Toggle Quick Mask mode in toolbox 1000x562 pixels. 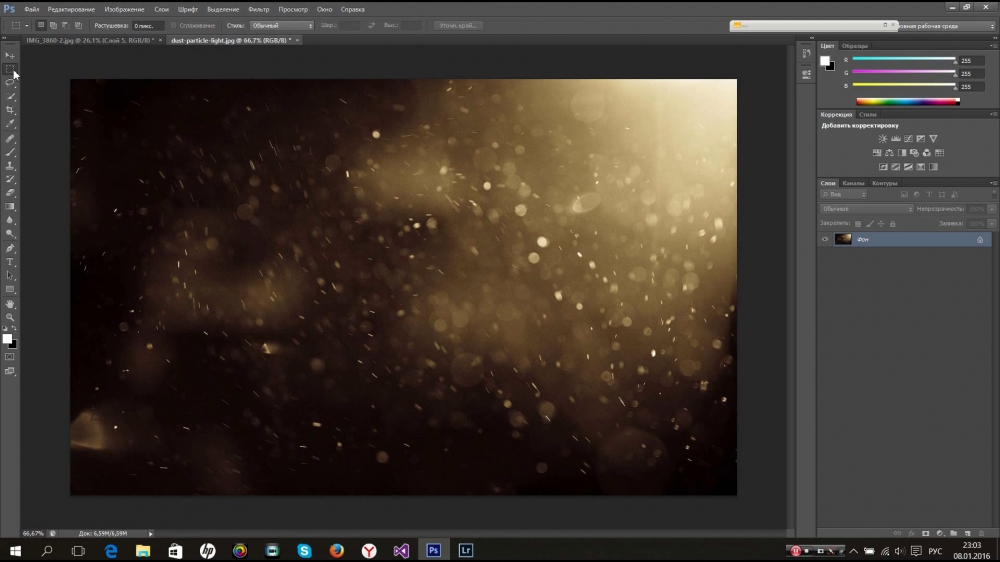(x=10, y=357)
